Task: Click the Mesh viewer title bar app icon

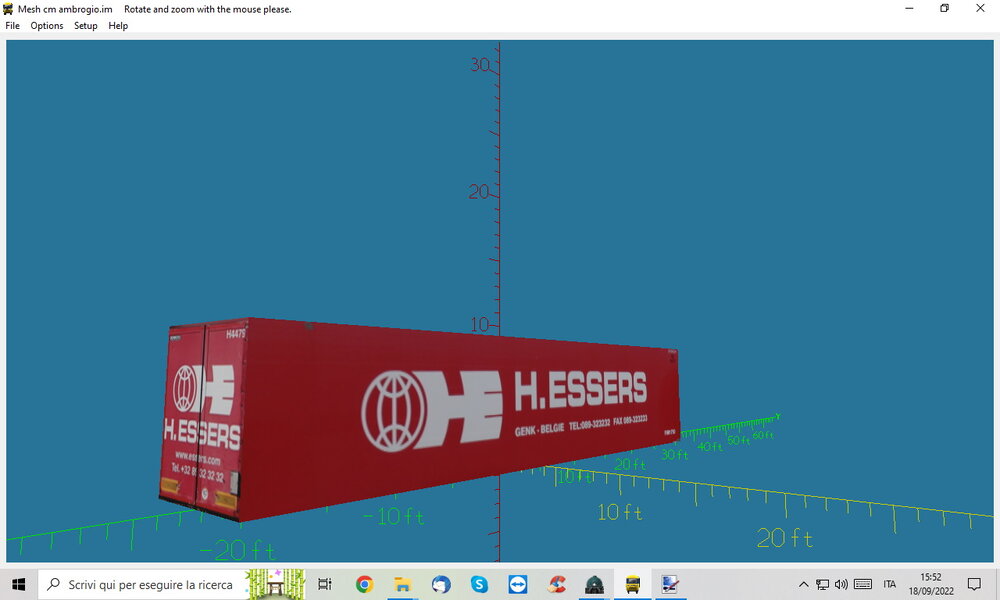Action: (8, 9)
